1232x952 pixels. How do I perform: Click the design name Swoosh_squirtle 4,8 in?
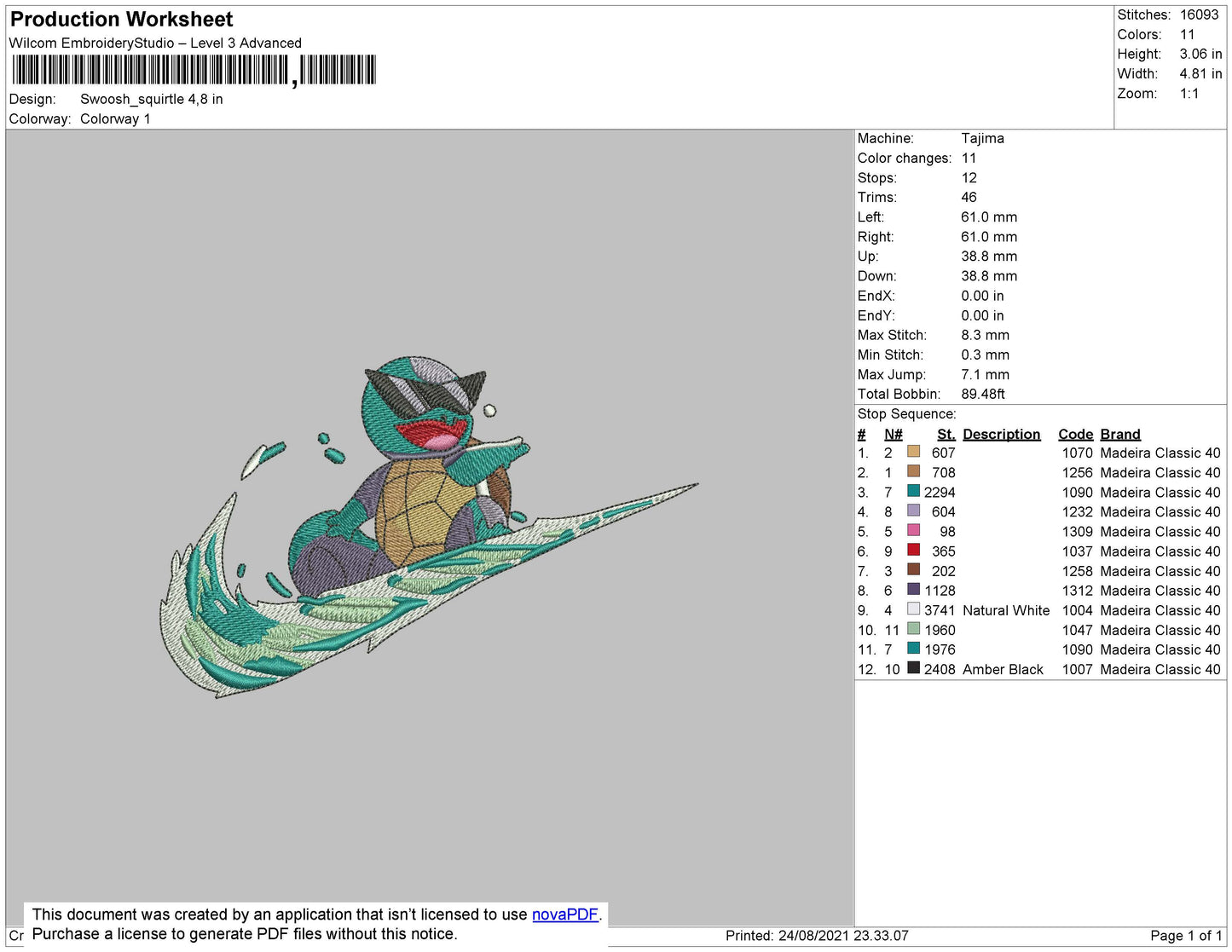(x=151, y=99)
